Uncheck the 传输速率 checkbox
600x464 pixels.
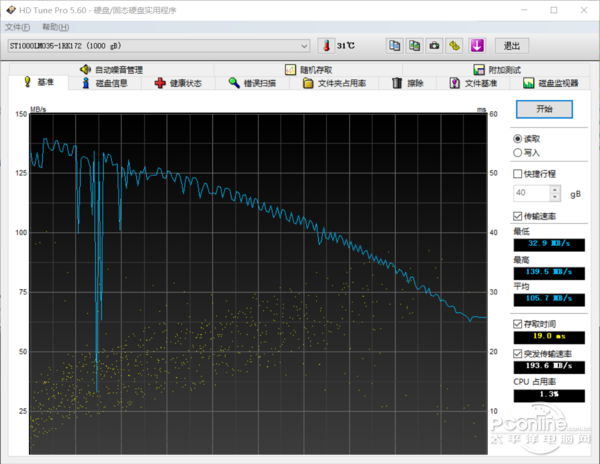coord(517,216)
